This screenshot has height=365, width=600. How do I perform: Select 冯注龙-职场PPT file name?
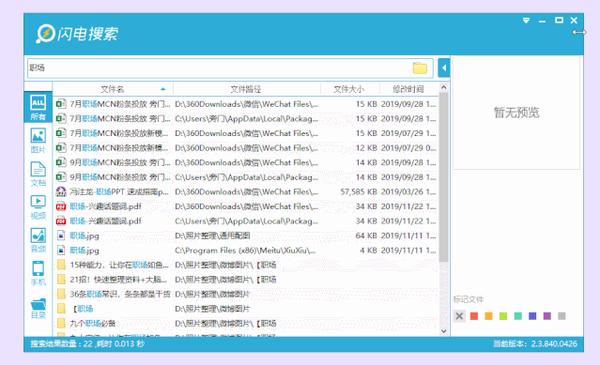coord(119,192)
